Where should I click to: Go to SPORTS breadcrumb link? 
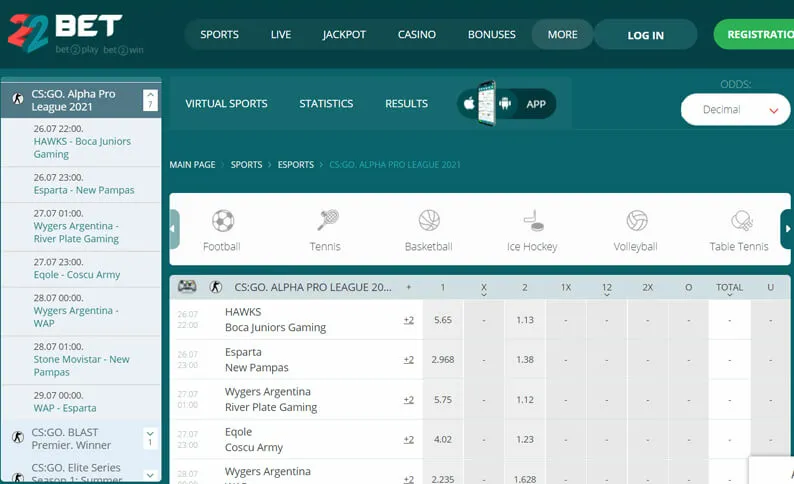tap(246, 165)
